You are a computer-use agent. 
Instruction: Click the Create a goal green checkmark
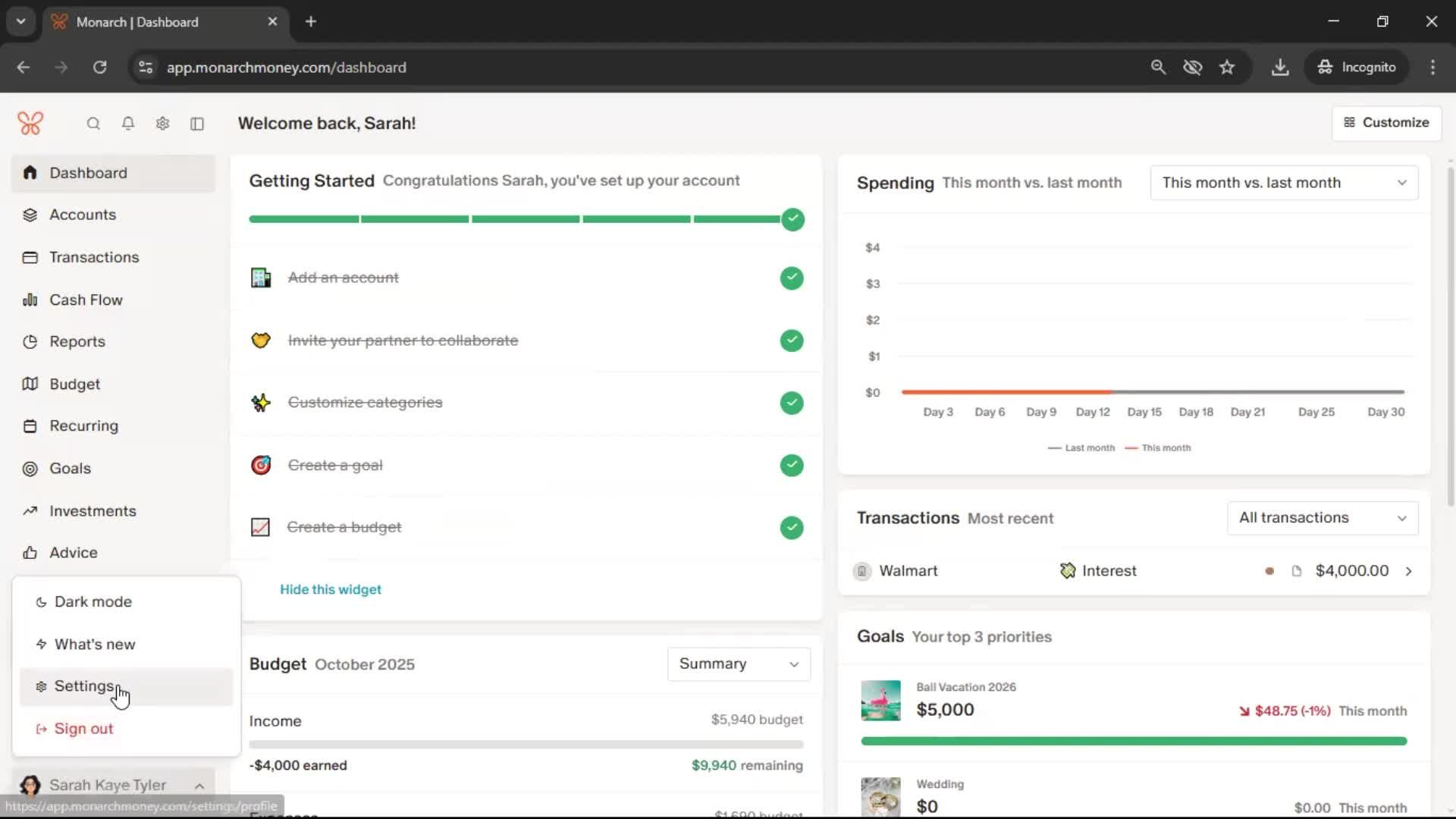(792, 466)
